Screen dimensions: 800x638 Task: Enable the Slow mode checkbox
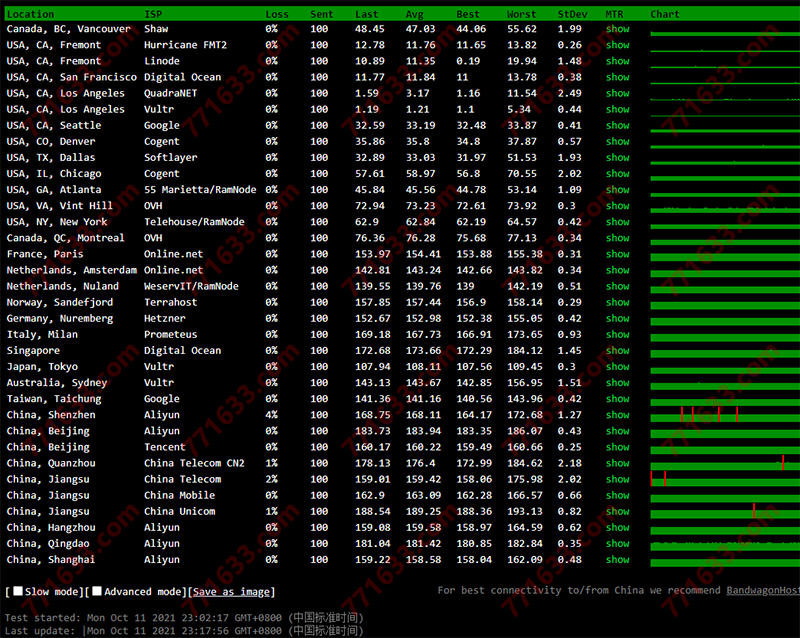click(x=18, y=591)
